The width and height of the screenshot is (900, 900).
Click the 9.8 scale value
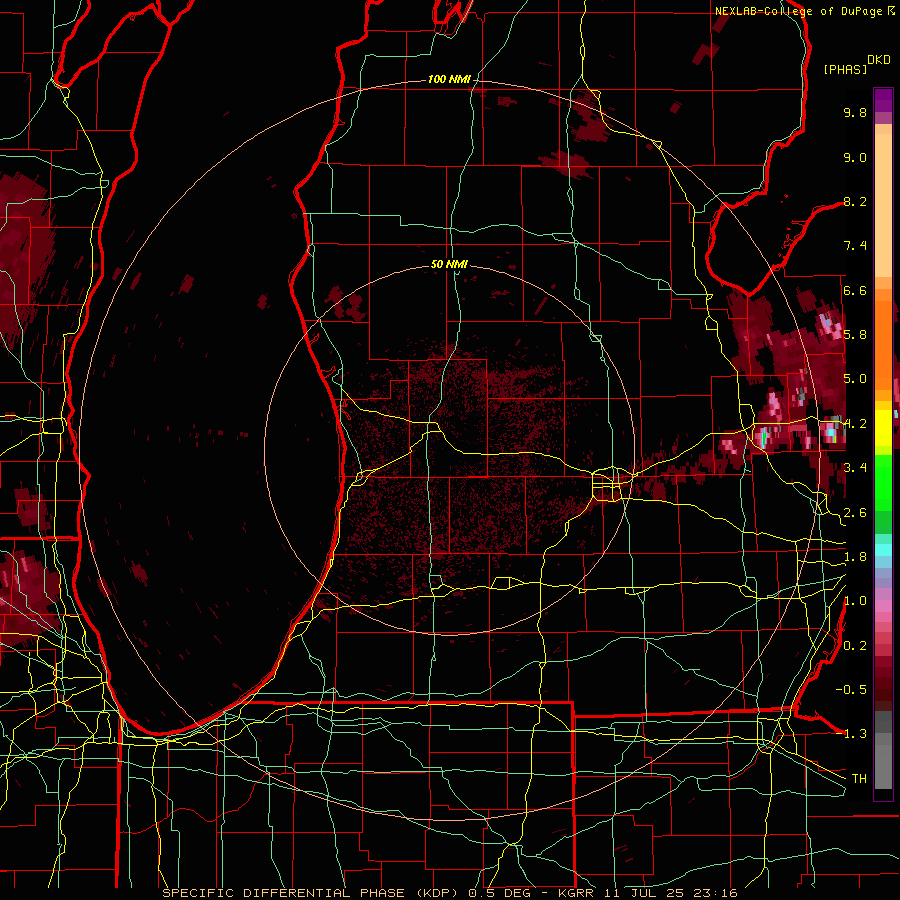855,112
